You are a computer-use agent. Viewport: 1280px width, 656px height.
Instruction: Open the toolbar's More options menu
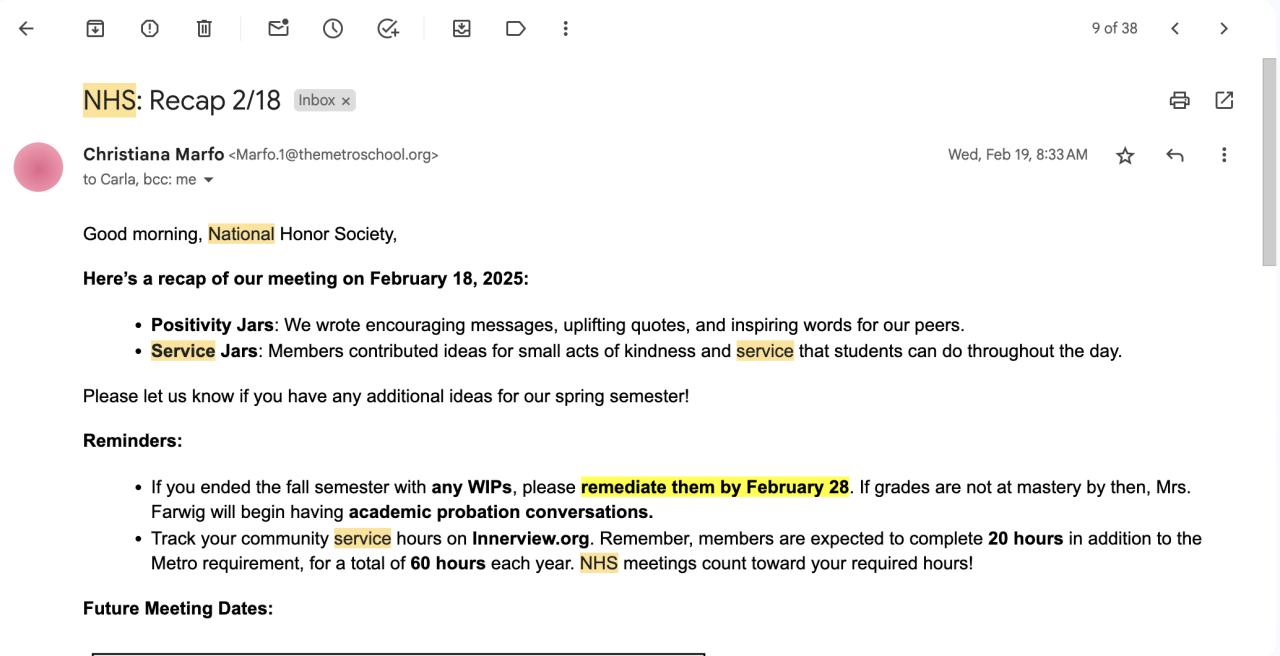(565, 29)
